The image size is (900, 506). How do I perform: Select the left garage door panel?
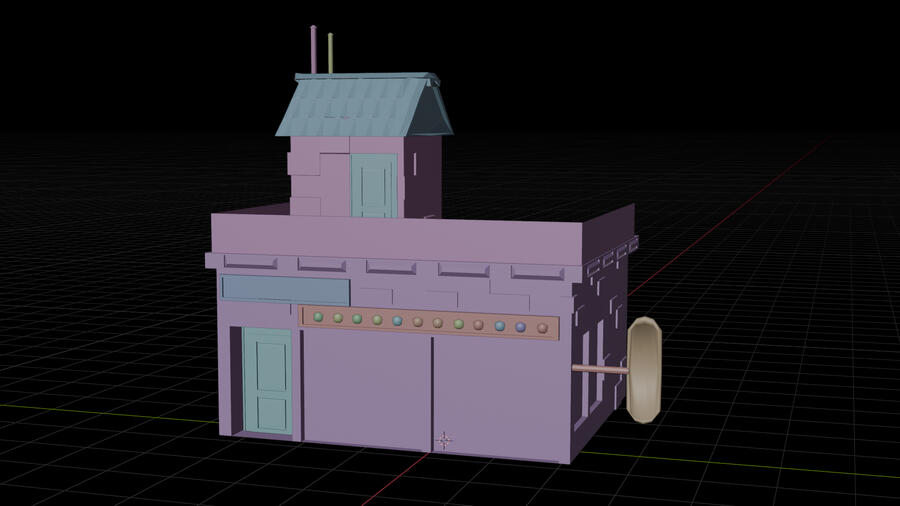click(366, 388)
